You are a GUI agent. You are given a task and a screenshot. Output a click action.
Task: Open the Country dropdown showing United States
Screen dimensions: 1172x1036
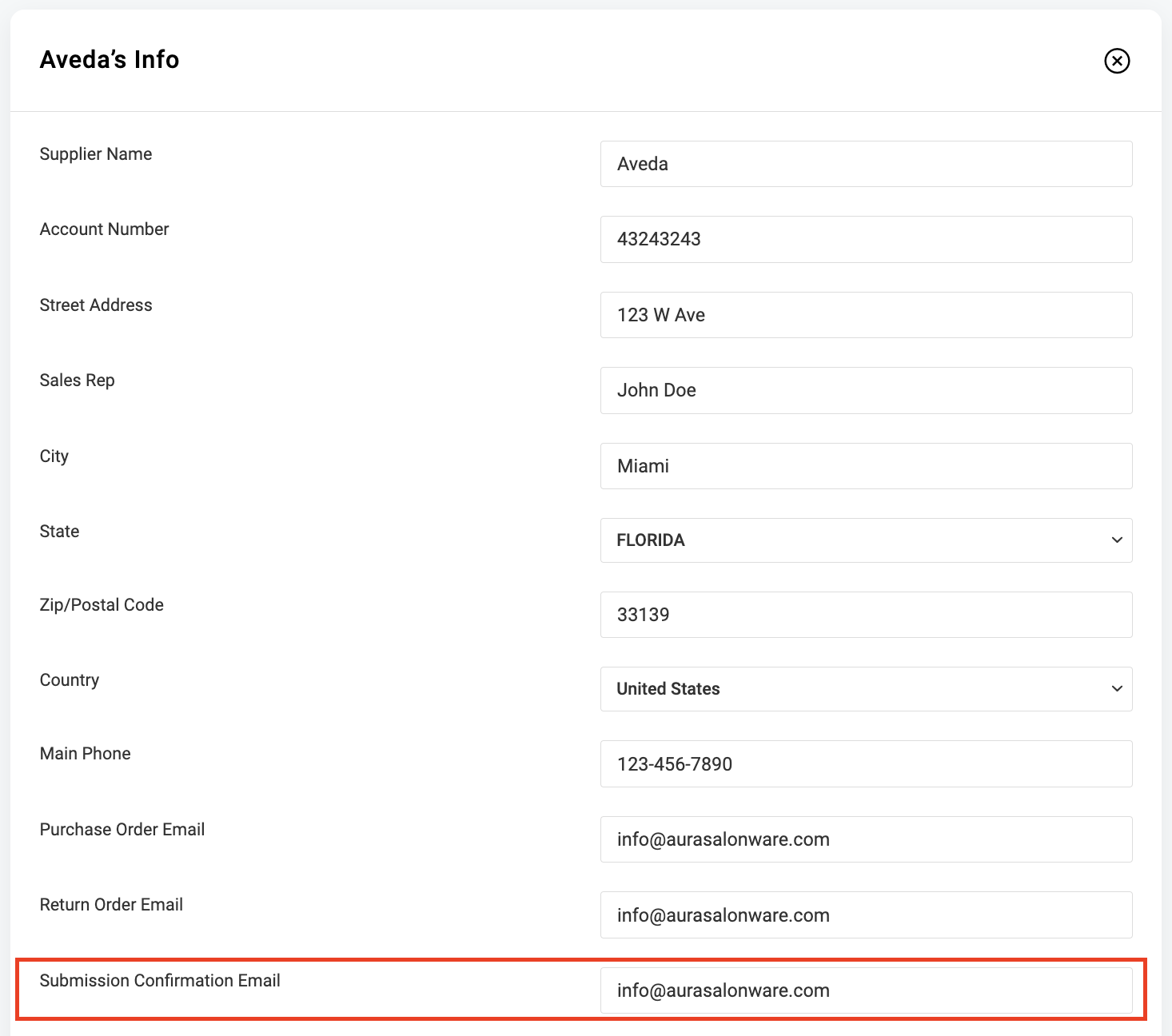click(866, 689)
